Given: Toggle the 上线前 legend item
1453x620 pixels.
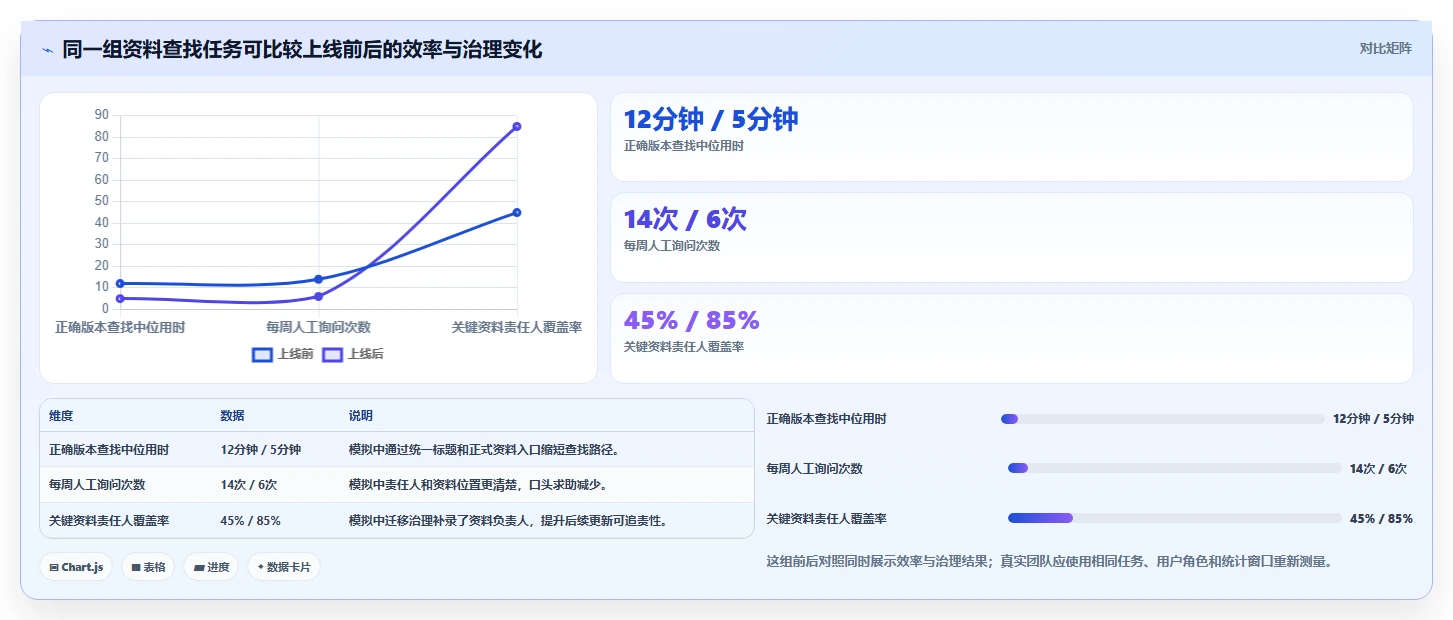Looking at the screenshot, I should click(283, 354).
